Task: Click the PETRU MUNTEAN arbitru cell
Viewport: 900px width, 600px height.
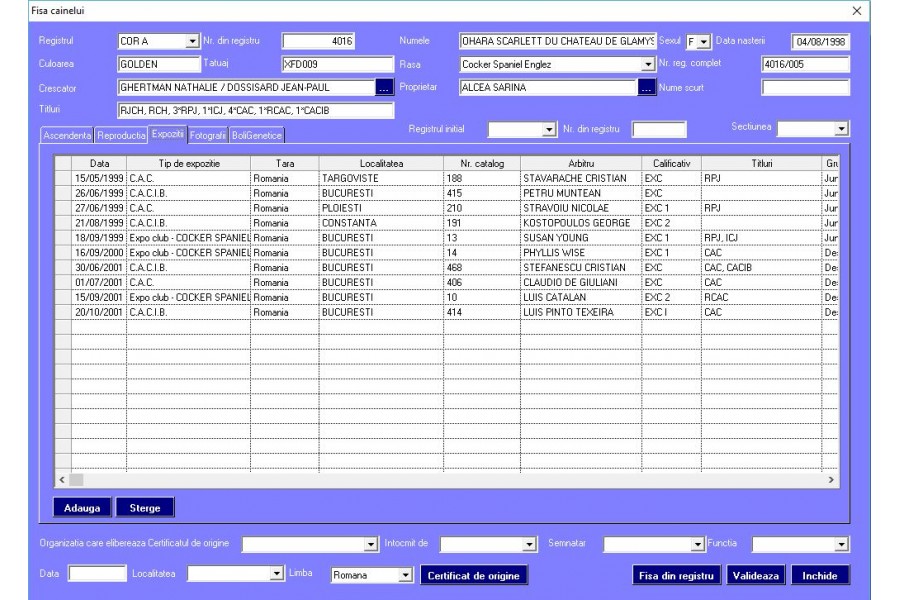Action: coord(581,193)
